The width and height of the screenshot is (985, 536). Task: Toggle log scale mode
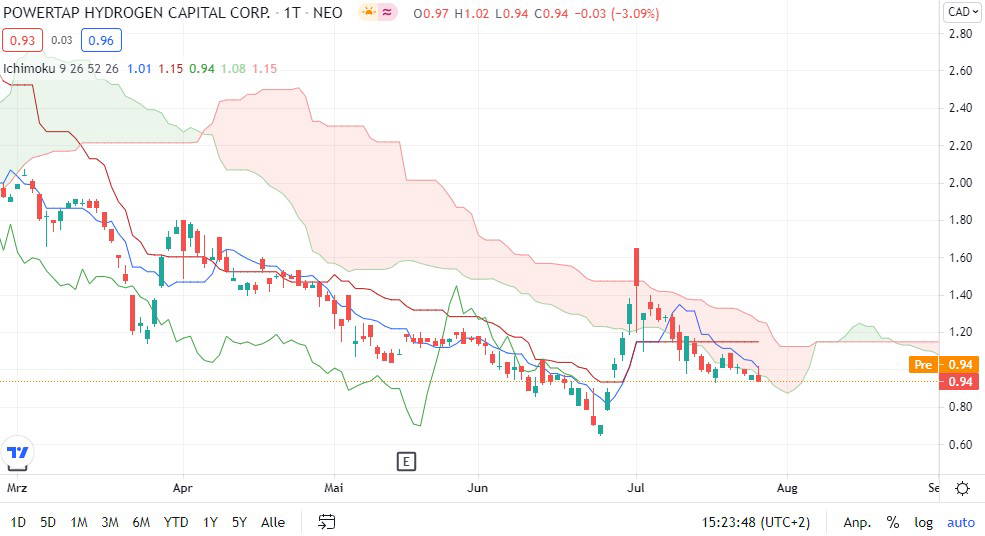click(x=923, y=522)
